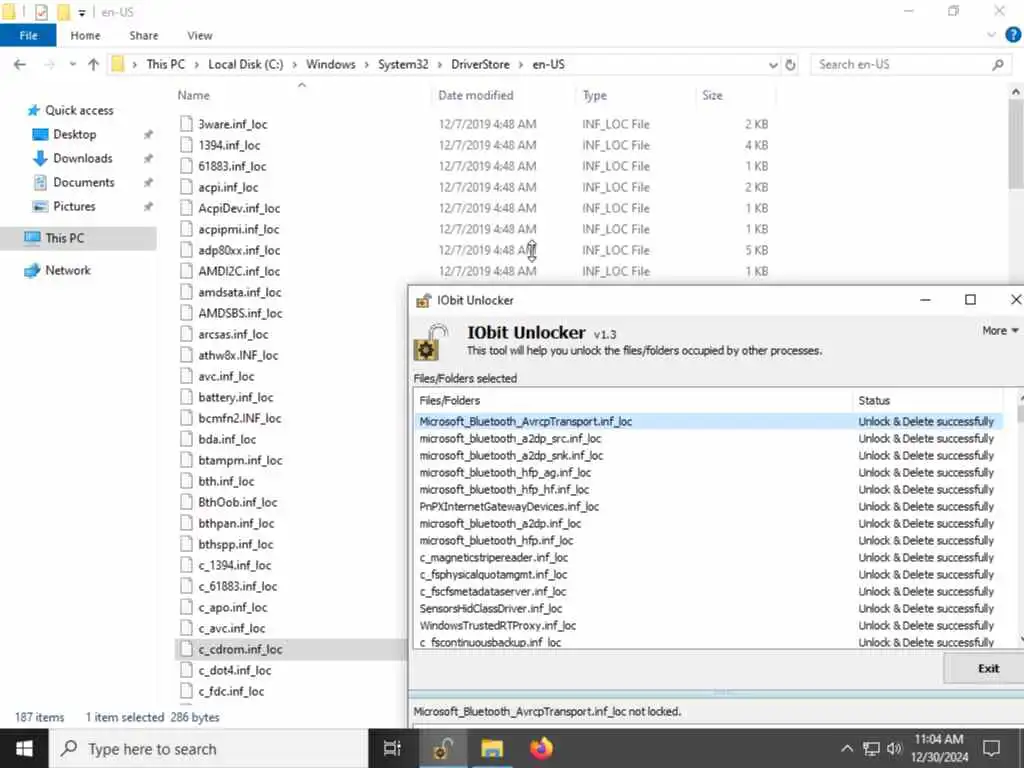Select the battery.inf_loc file icon
Screen dimensions: 1024x768
pos(187,397)
